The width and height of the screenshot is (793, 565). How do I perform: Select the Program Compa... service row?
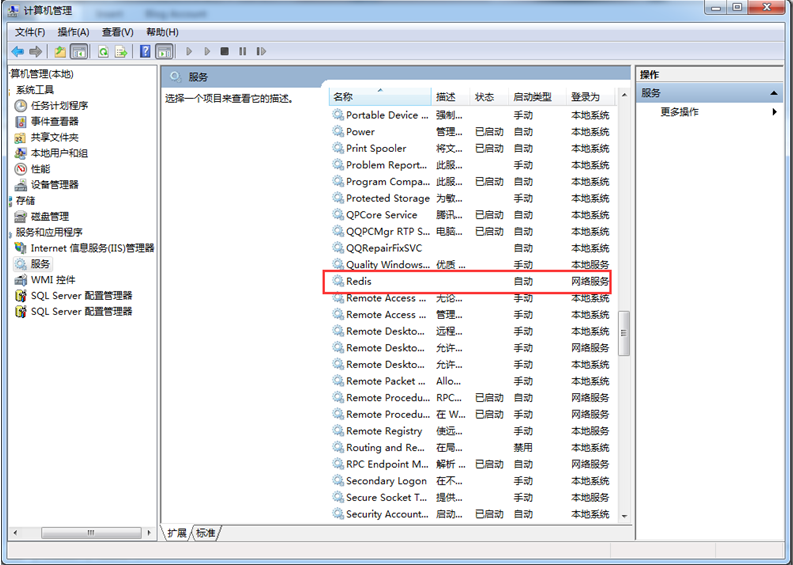pos(471,182)
